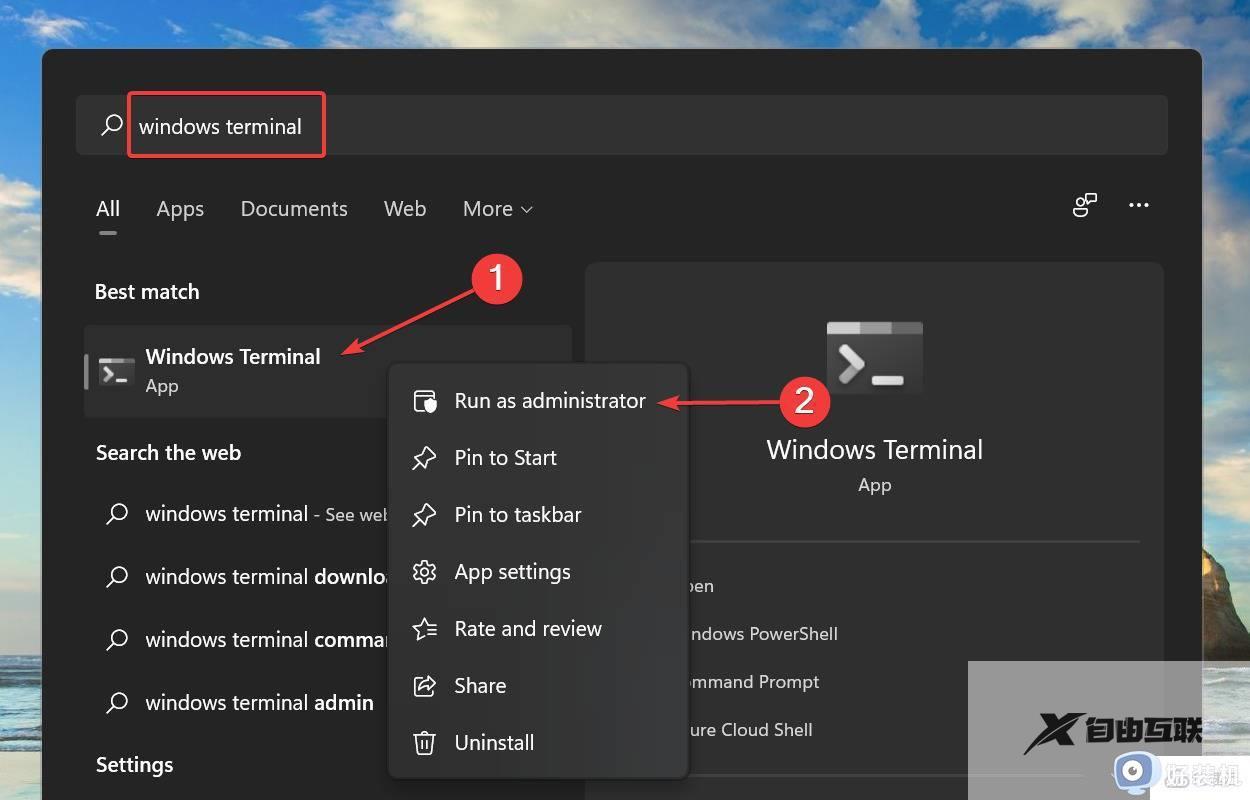The width and height of the screenshot is (1250, 800).
Task: Expand the More filter dropdown
Action: [497, 208]
